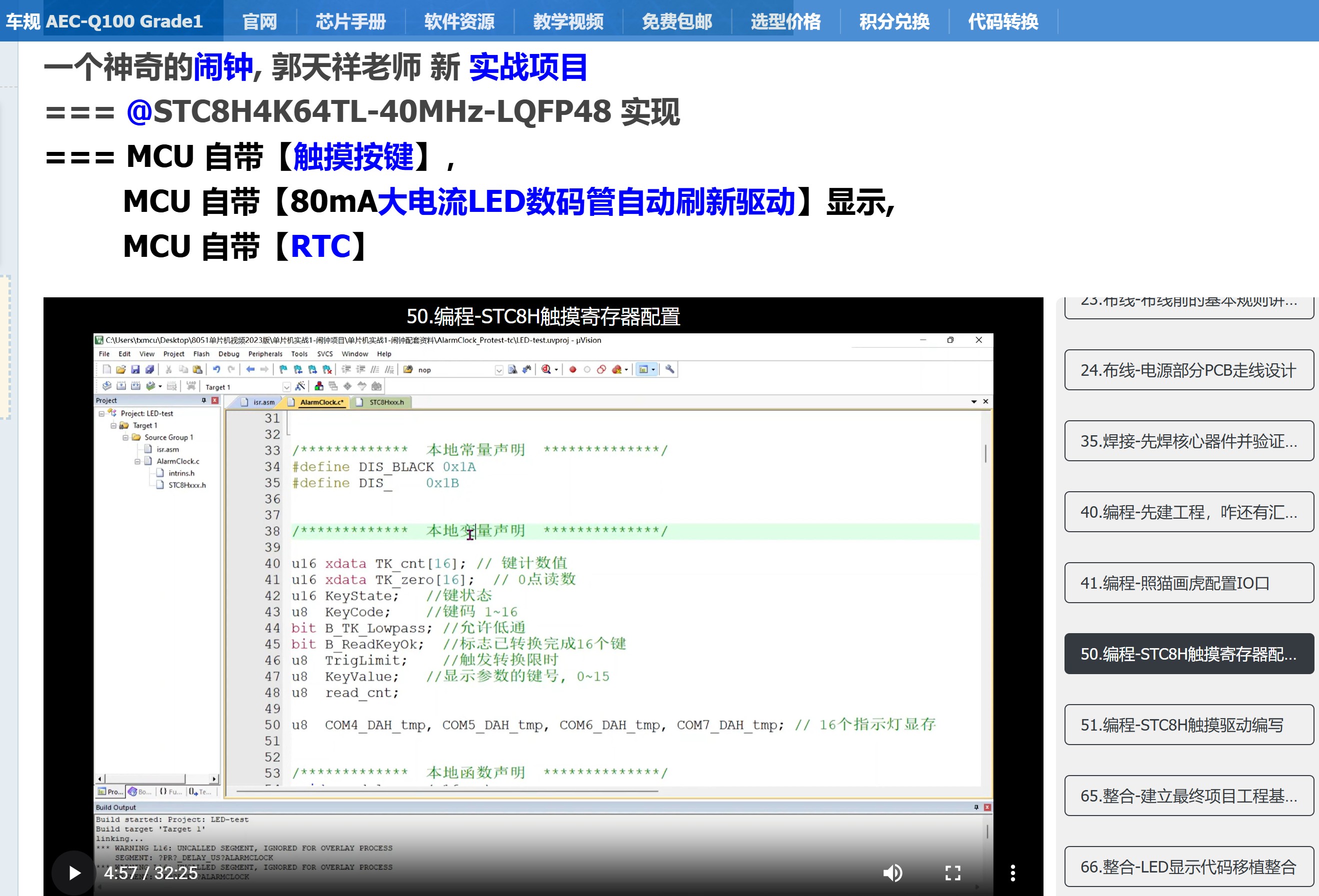Open the Peripherals menu in µVision

click(265, 354)
